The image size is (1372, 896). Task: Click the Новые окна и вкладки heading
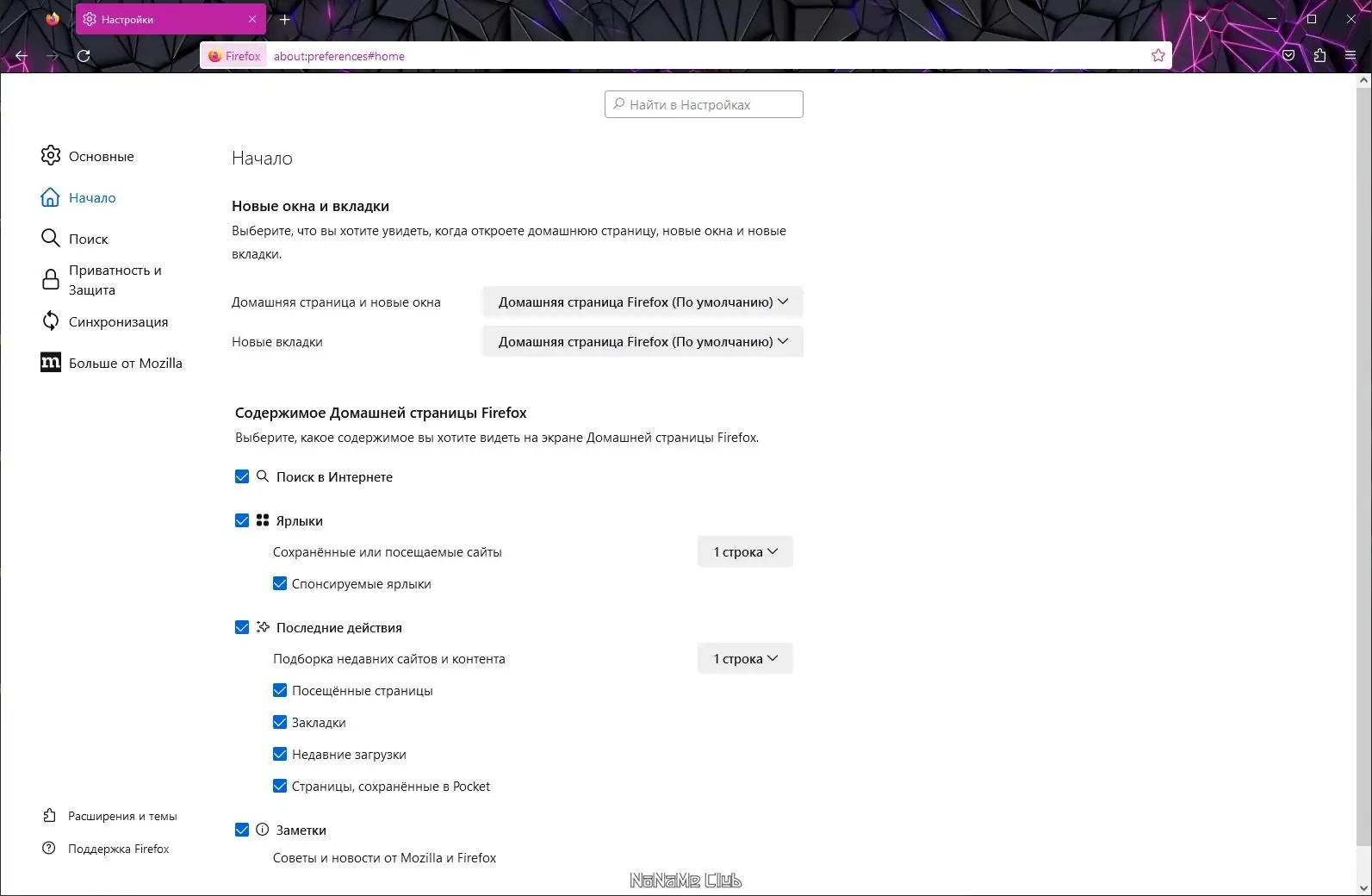click(310, 206)
